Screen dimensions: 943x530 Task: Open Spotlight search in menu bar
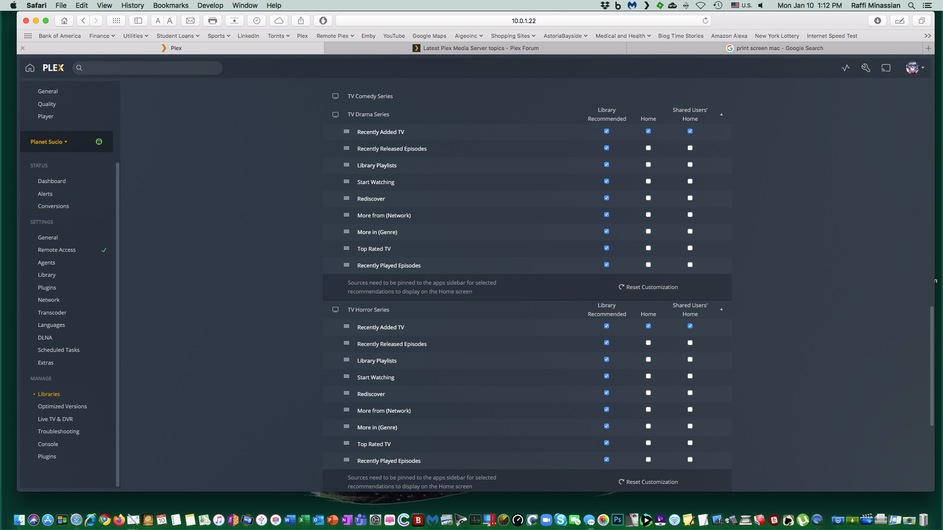(x=912, y=5)
